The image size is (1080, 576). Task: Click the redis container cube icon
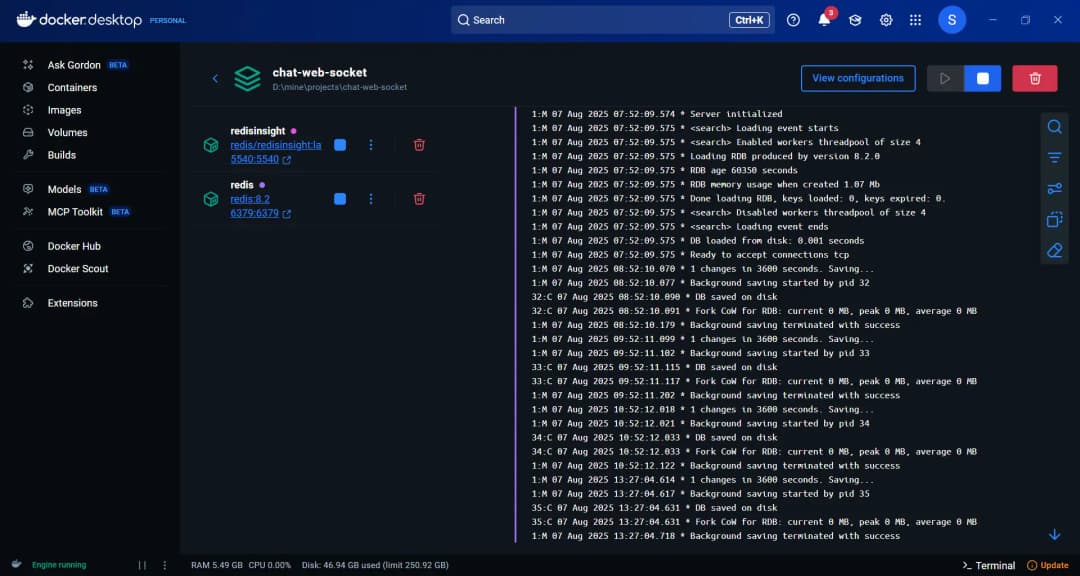(211, 199)
